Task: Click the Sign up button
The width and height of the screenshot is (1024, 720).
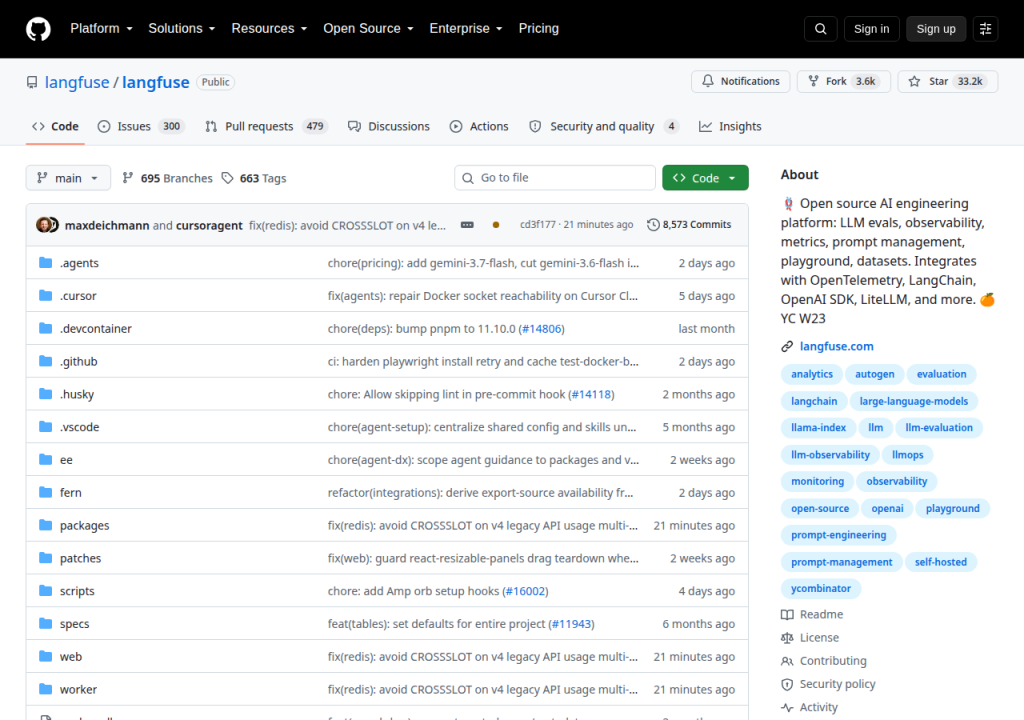Action: click(x=936, y=29)
